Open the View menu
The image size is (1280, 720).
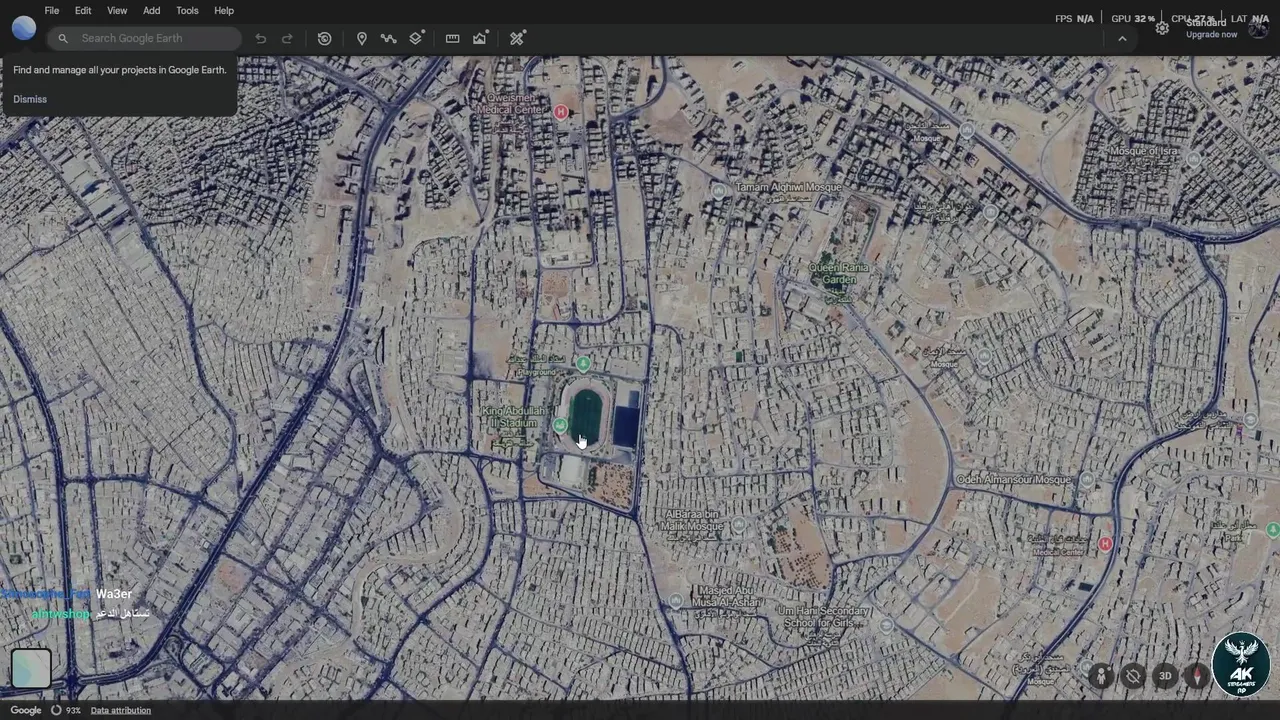(x=117, y=10)
